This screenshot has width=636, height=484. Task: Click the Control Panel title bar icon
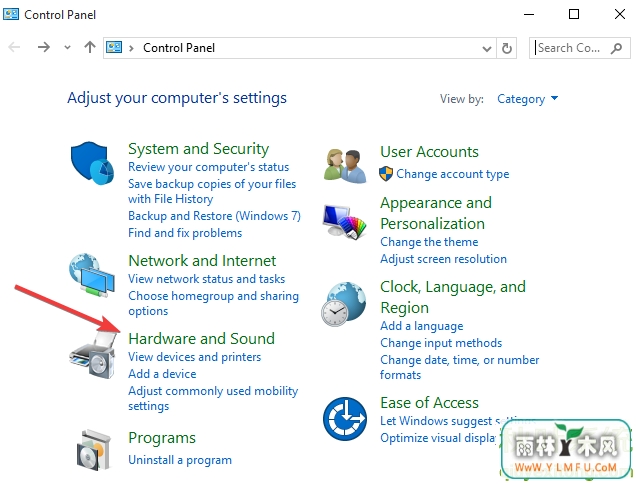click(11, 14)
